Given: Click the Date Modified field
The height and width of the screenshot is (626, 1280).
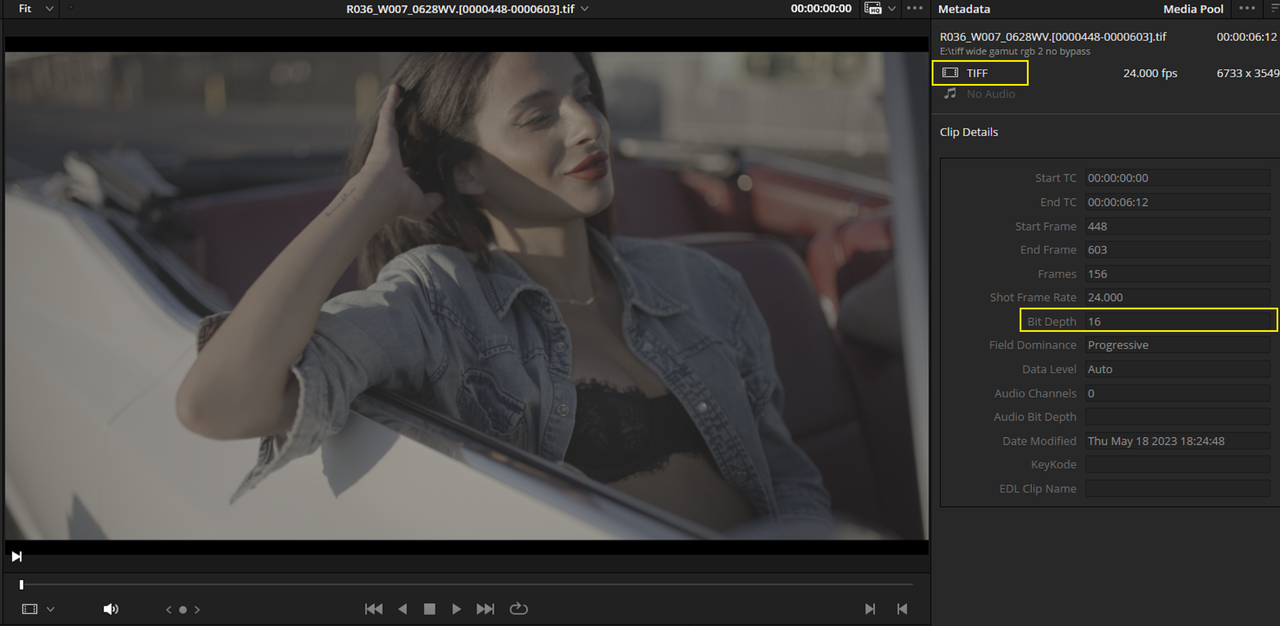Looking at the screenshot, I should [x=1177, y=441].
